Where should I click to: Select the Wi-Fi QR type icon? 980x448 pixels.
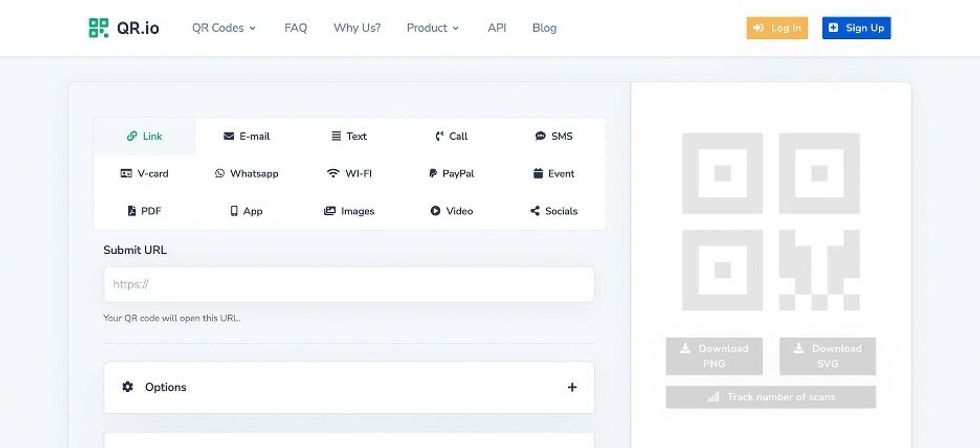333,174
